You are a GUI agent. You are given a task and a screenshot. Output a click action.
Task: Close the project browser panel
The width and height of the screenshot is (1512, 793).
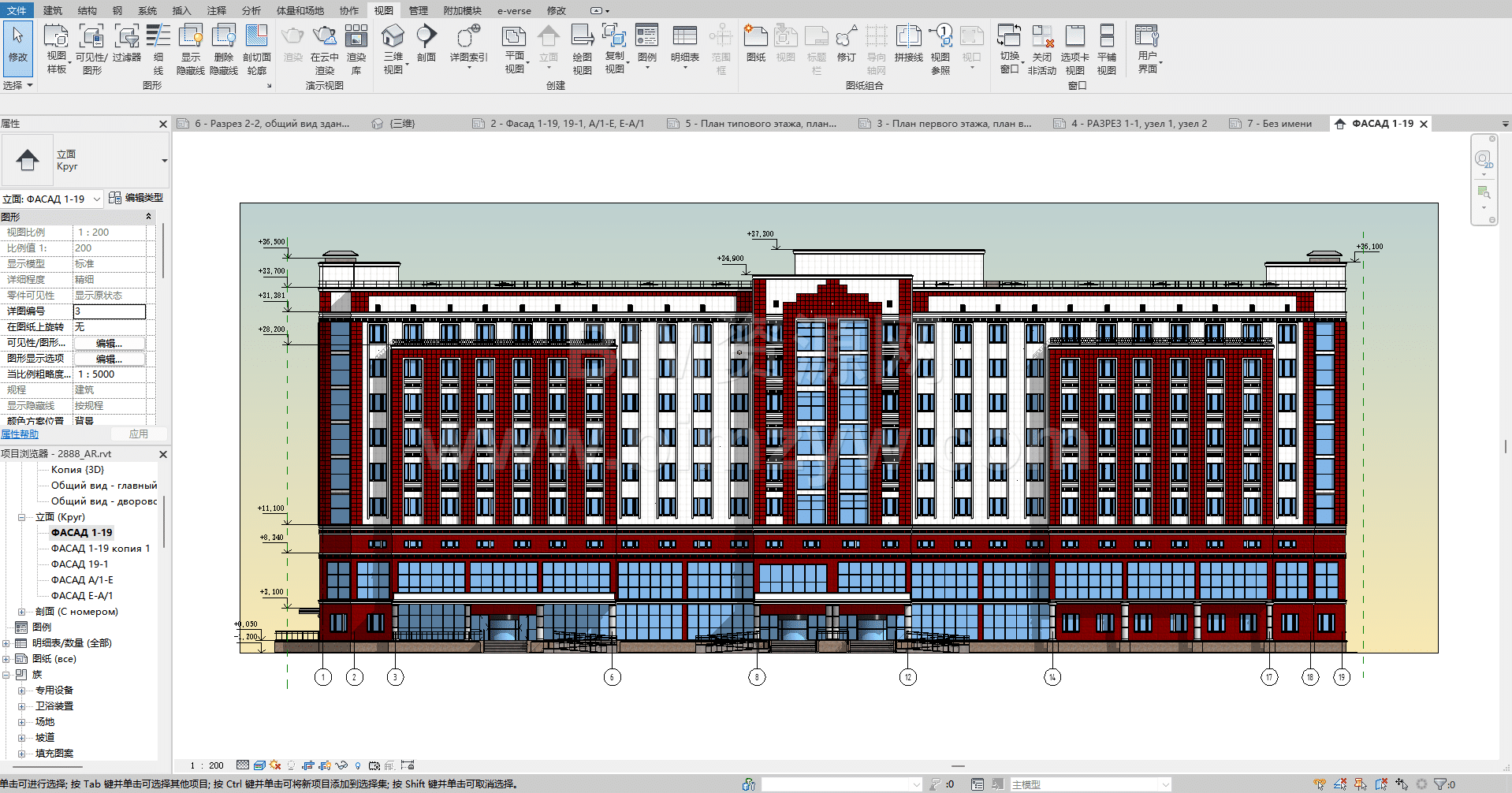click(x=163, y=454)
